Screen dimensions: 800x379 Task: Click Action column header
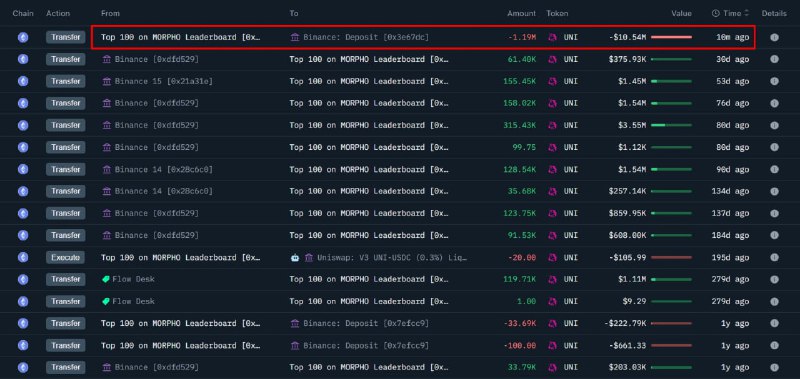tap(58, 13)
